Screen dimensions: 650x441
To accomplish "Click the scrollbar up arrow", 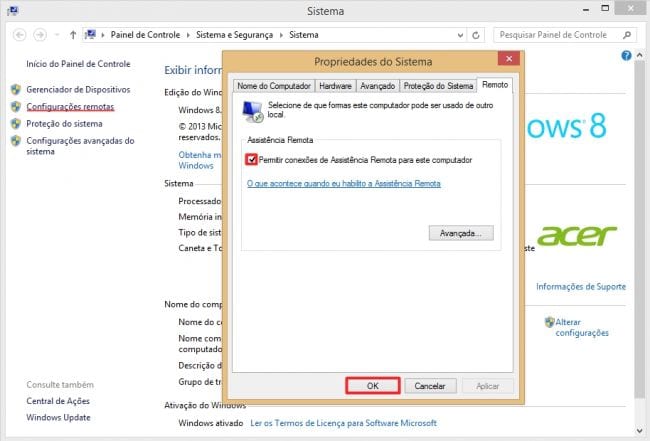I will point(639,55).
